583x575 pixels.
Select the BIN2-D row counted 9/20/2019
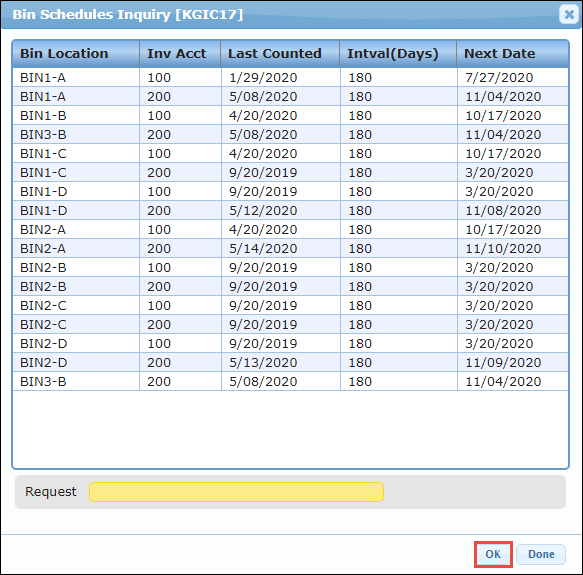(290, 343)
